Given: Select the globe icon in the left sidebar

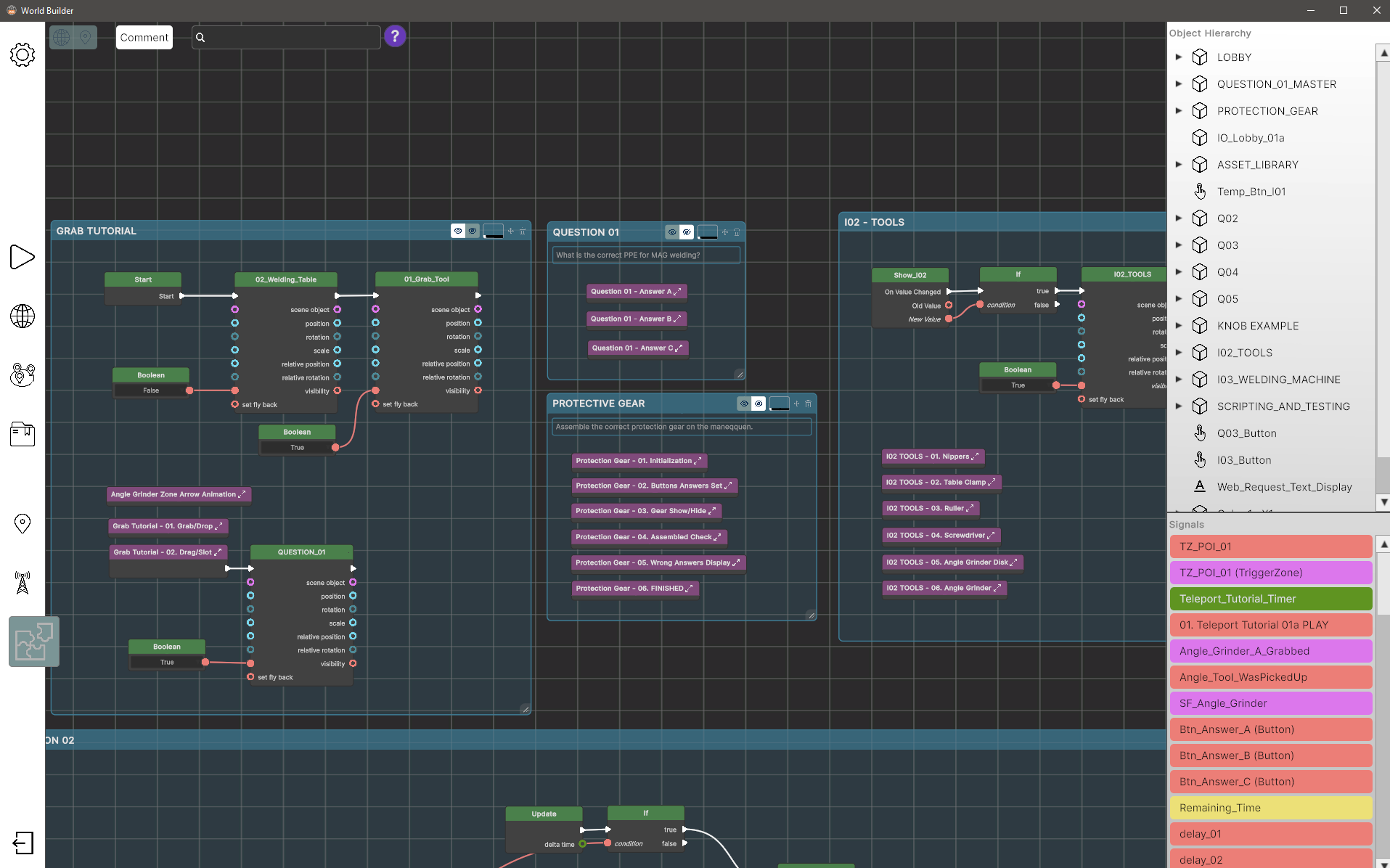Looking at the screenshot, I should click(22, 316).
